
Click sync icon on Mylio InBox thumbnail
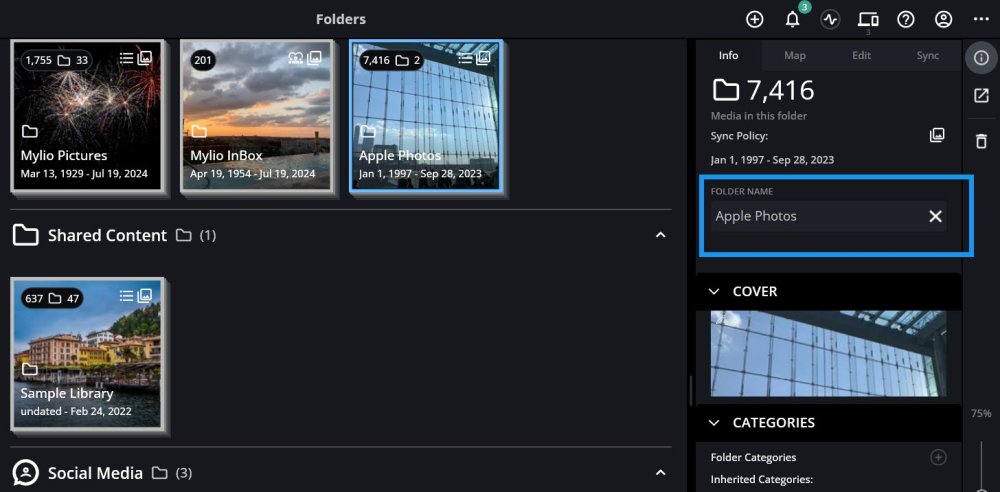pos(314,58)
